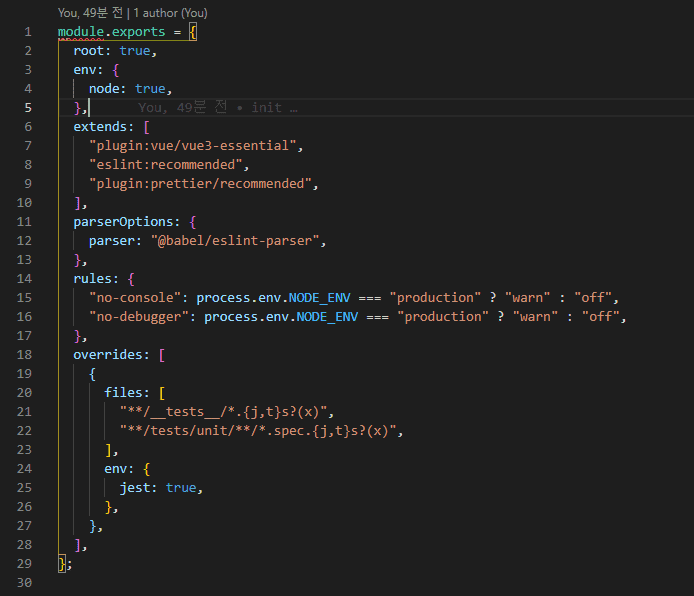Click the "node" property key on line 4
Screen dimensions: 694x596
(104, 89)
